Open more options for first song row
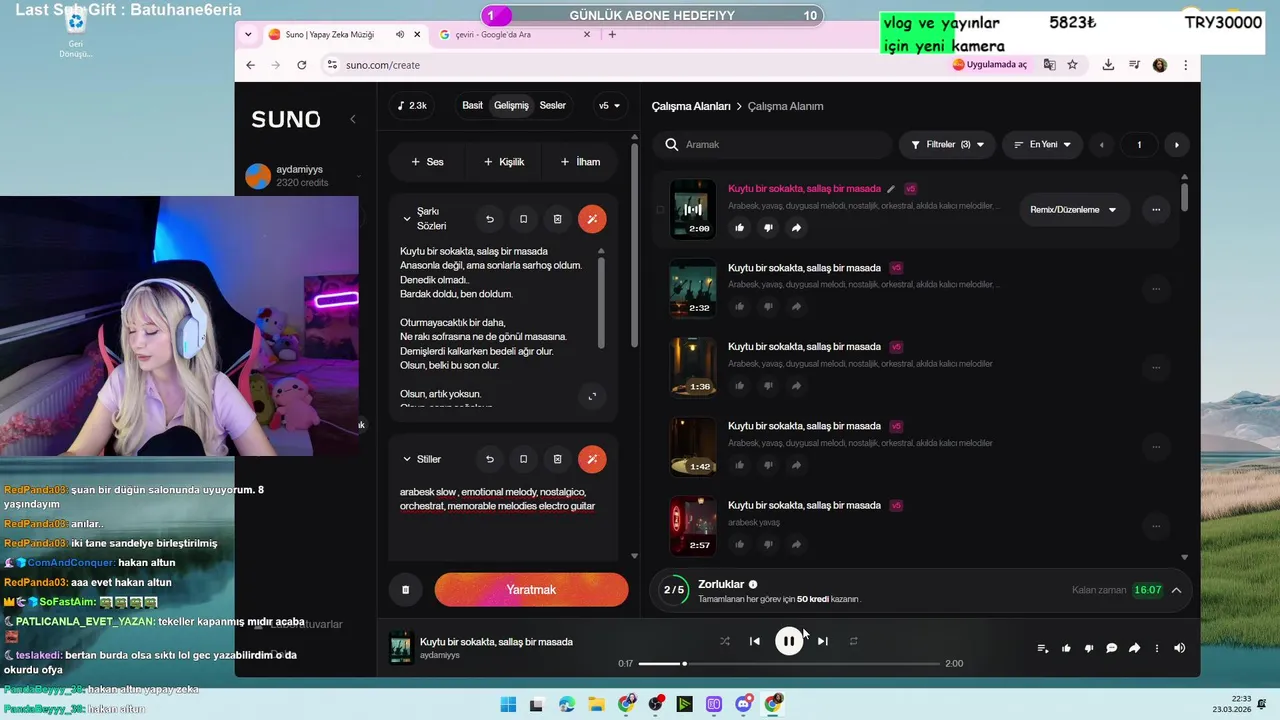1280x720 pixels. [x=1156, y=210]
